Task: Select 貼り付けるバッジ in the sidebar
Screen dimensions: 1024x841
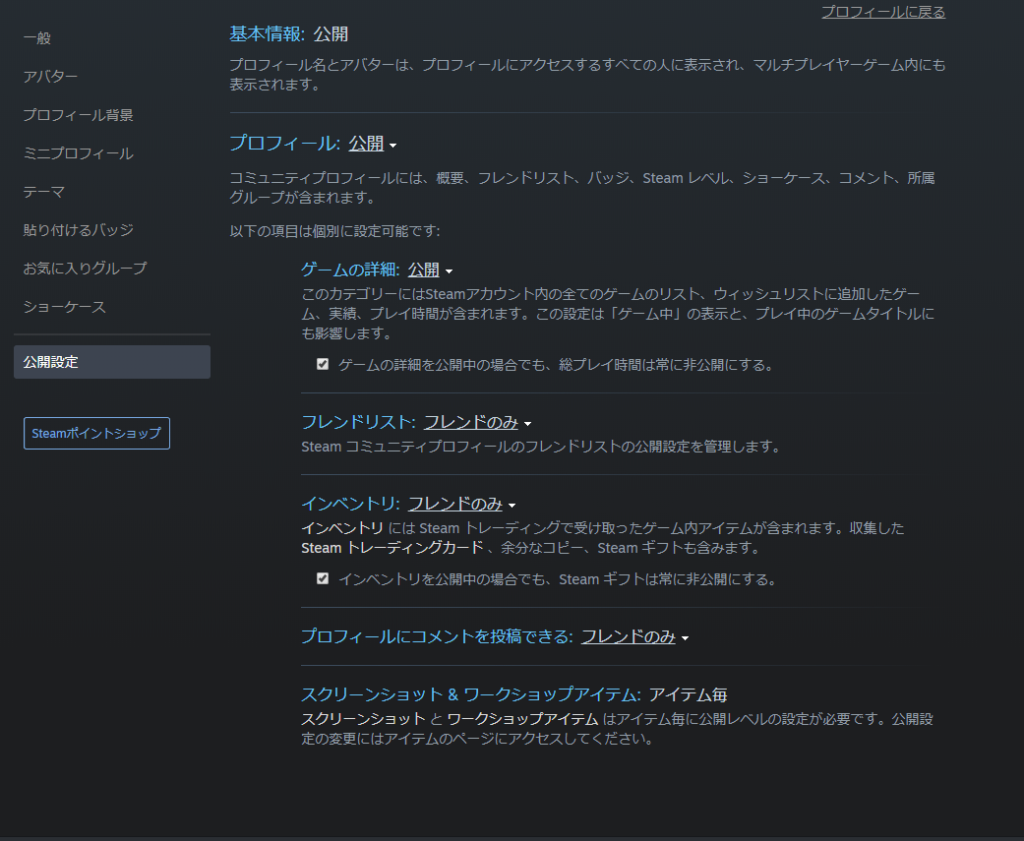Action: point(78,230)
